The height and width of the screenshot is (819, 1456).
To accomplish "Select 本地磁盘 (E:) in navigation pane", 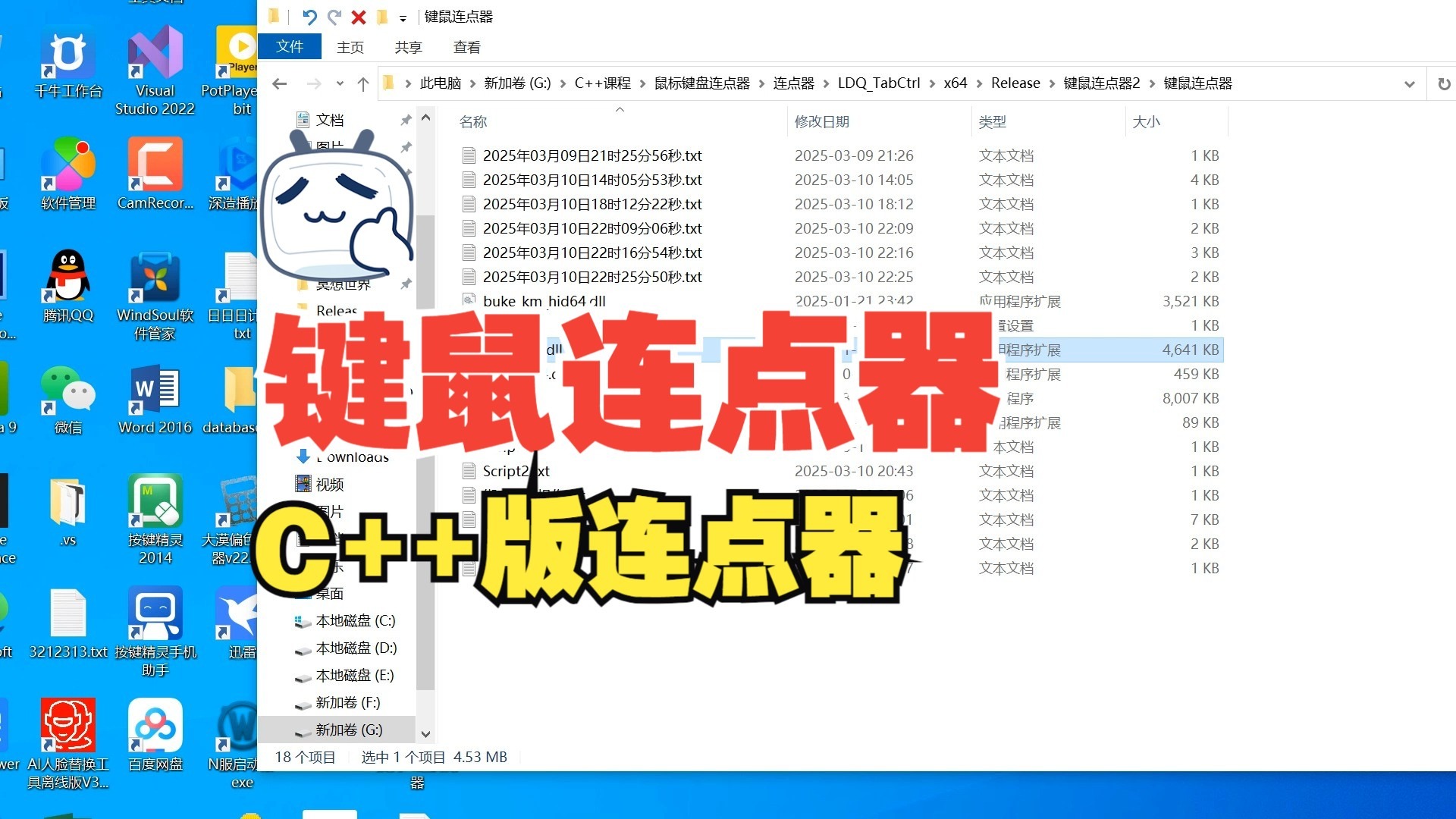I will pyautogui.click(x=355, y=676).
